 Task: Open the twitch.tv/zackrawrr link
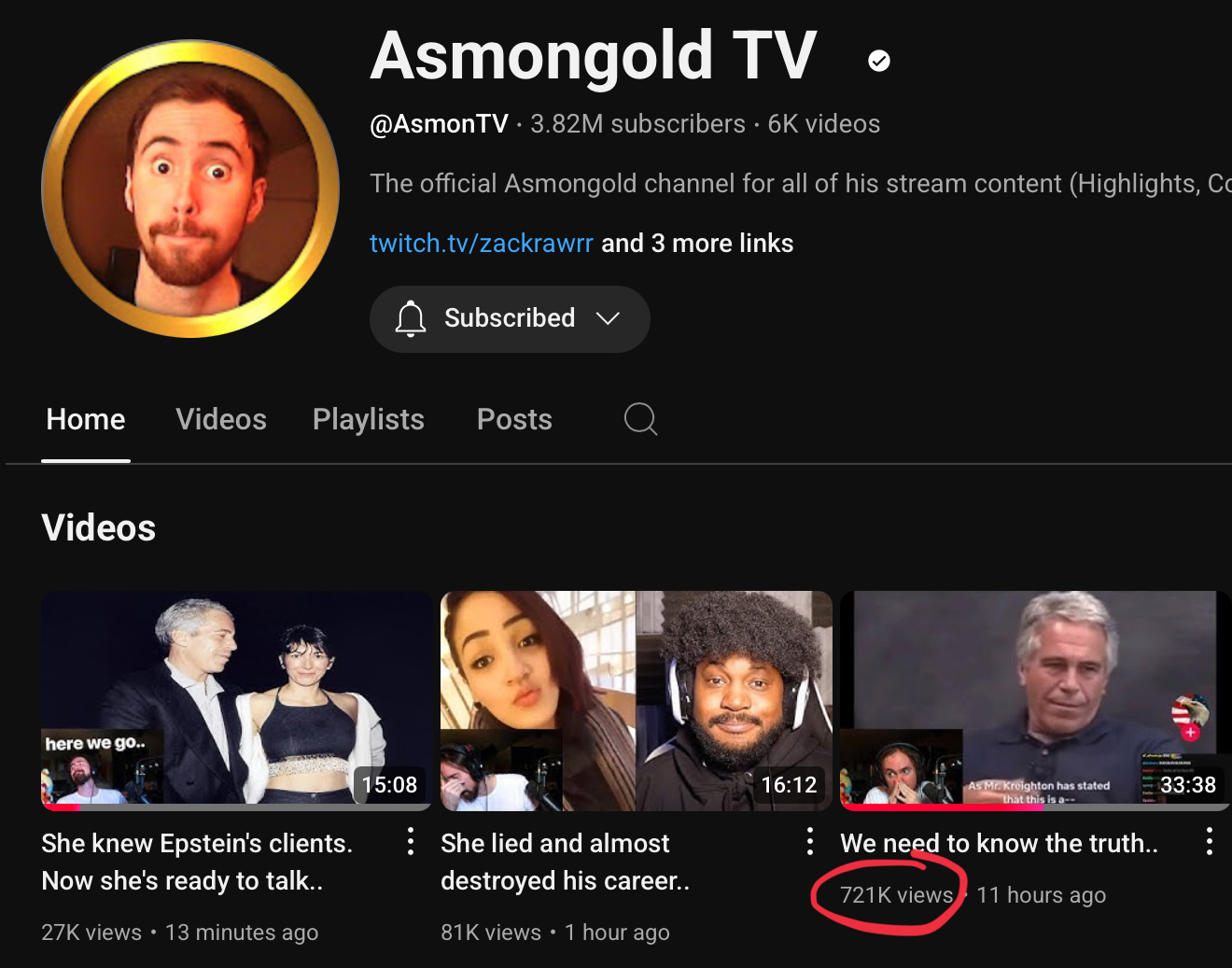pyautogui.click(x=482, y=244)
